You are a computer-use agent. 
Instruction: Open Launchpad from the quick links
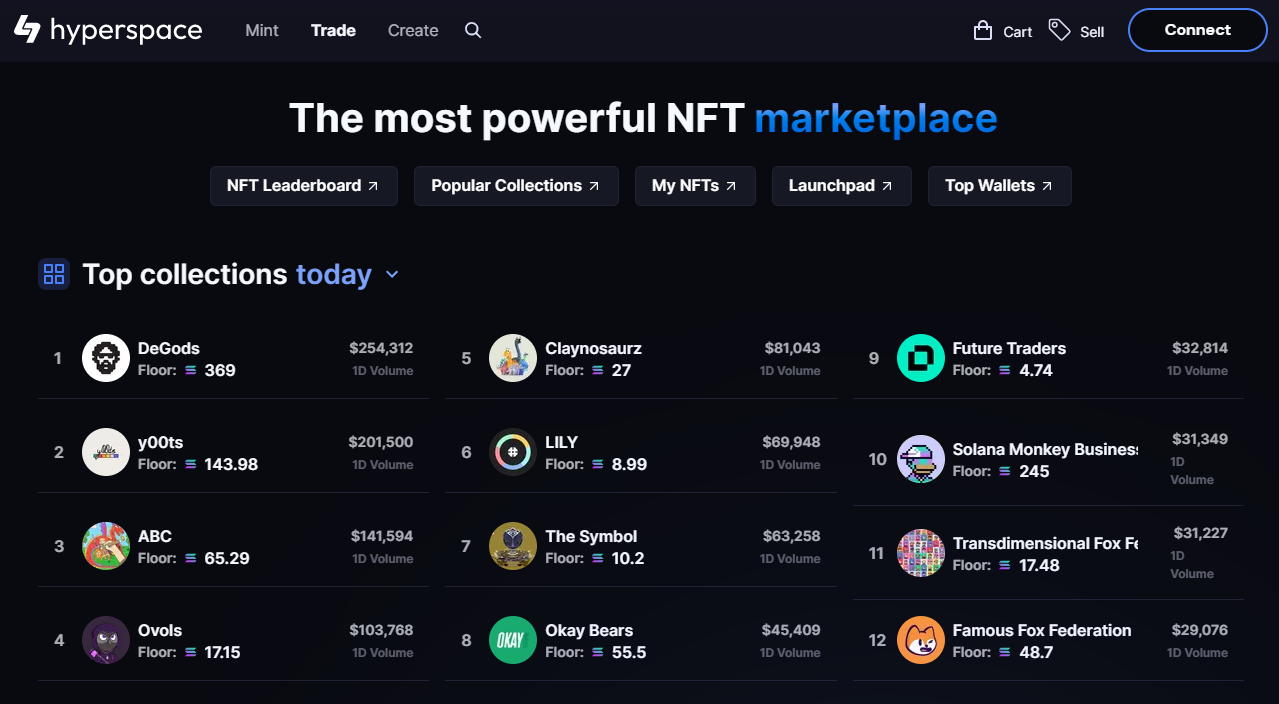841,186
